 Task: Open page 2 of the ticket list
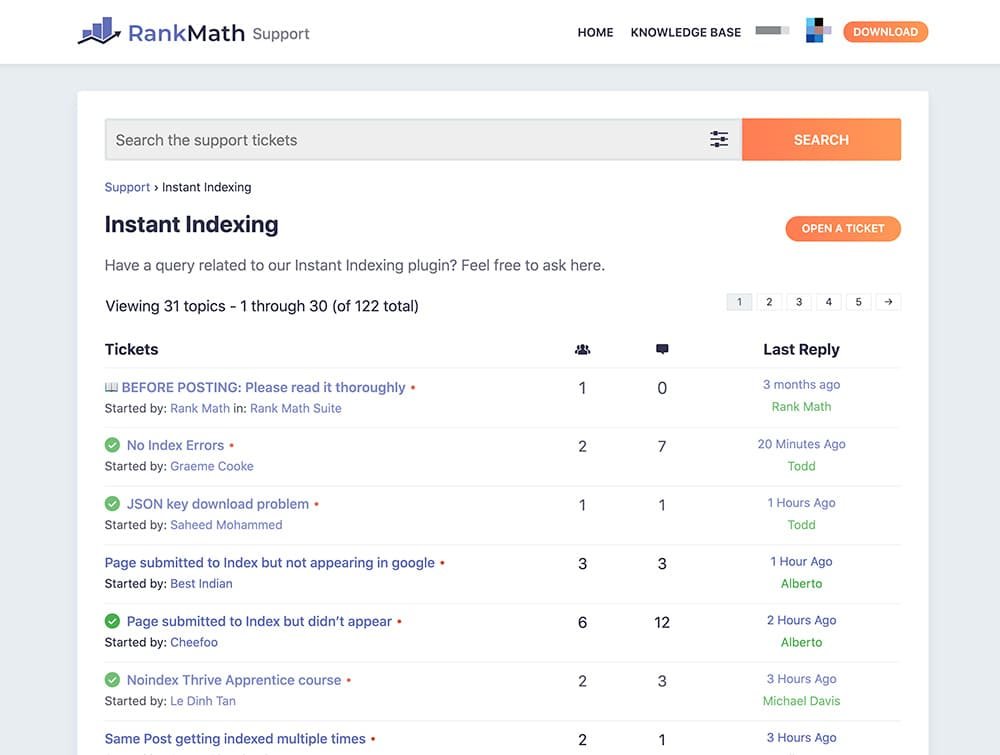[x=769, y=301]
